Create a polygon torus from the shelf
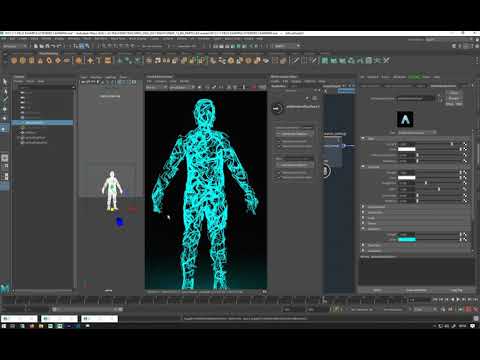480x360 pixels. pyautogui.click(x=49, y=60)
